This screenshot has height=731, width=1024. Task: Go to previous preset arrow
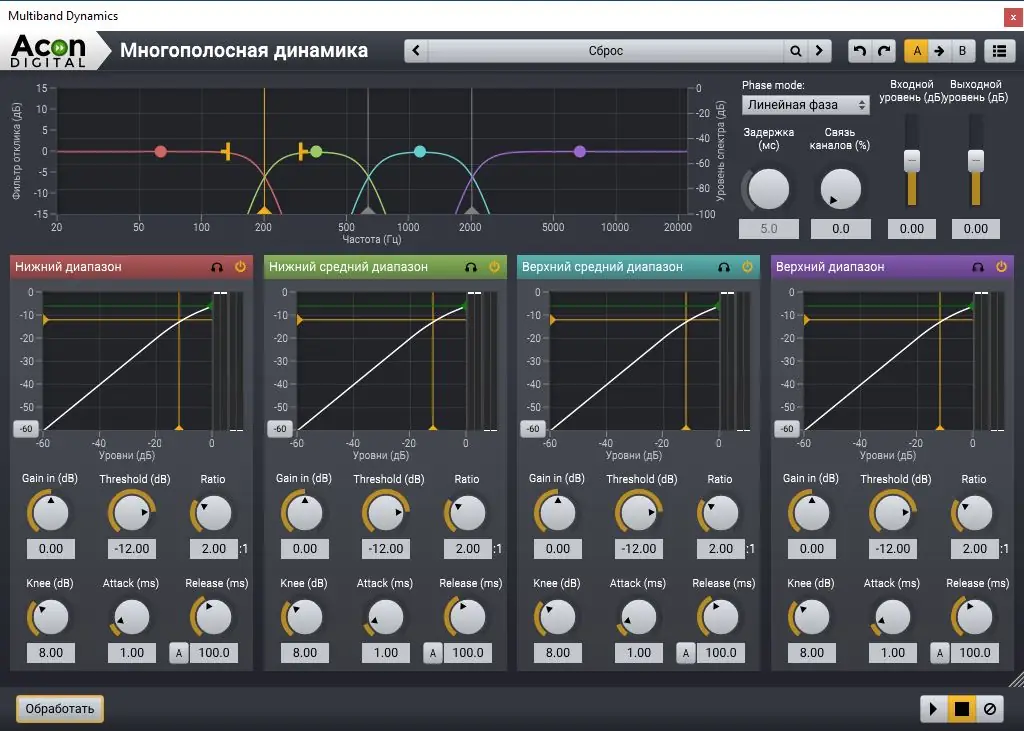point(416,51)
